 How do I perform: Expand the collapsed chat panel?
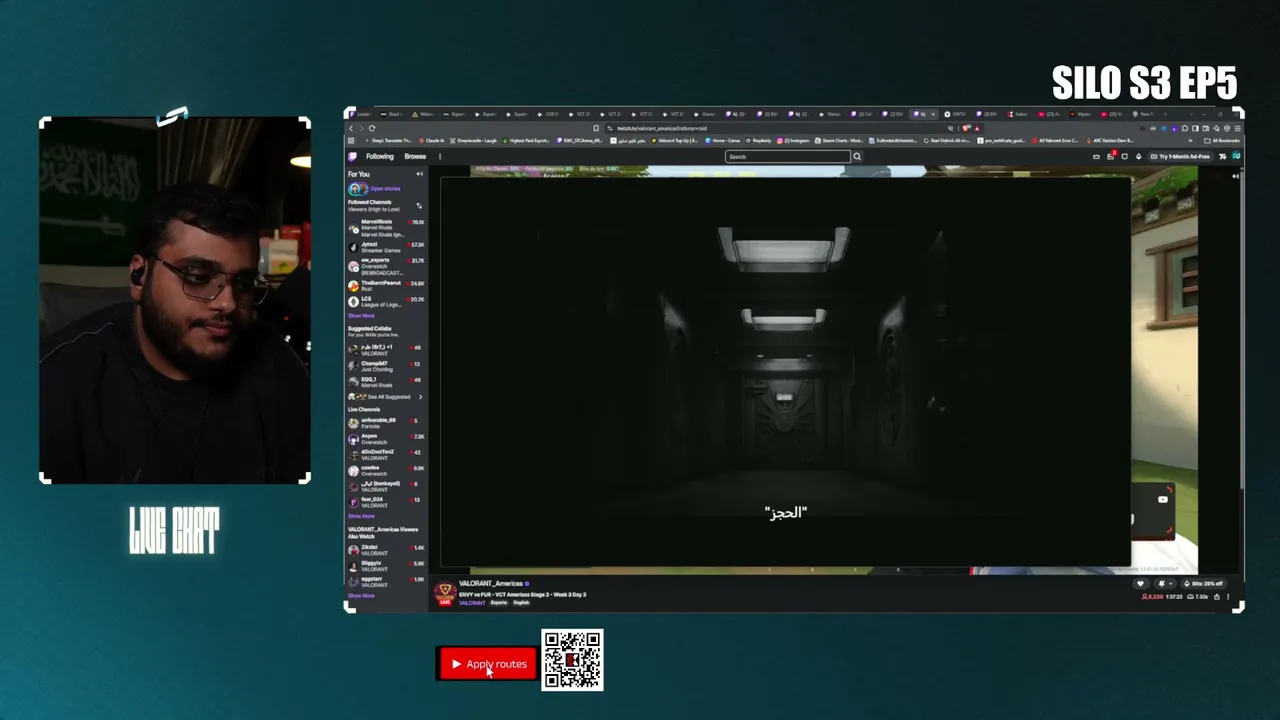(1236, 176)
